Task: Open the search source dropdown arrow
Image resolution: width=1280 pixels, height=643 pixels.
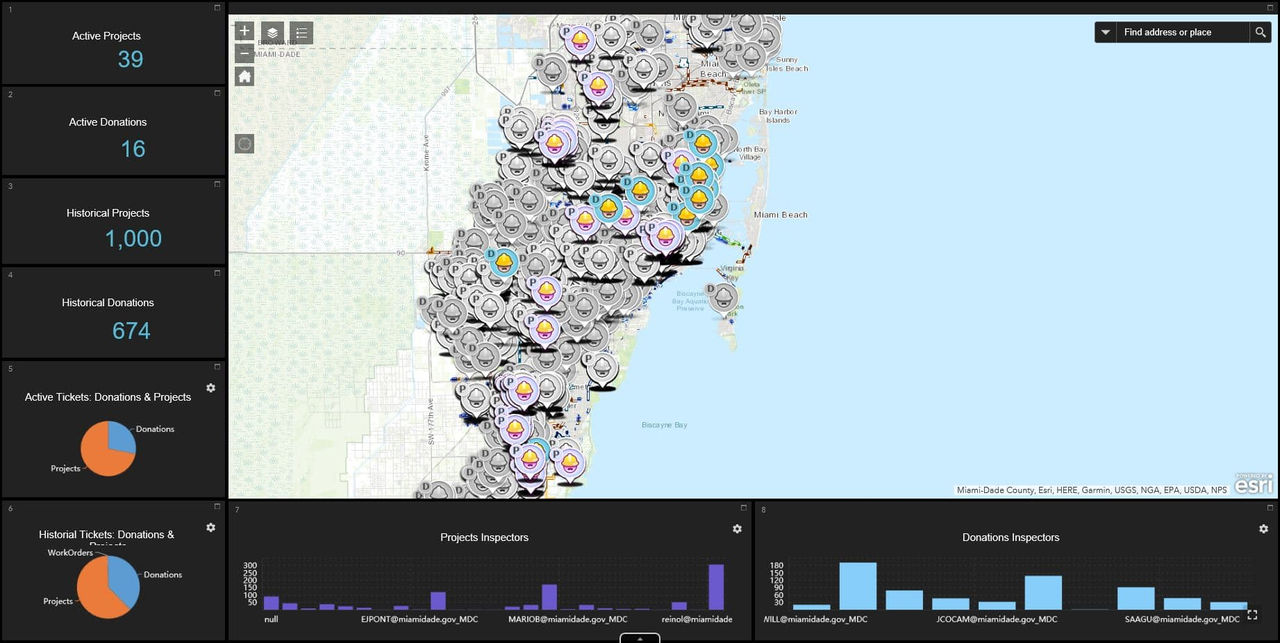Action: click(1105, 31)
